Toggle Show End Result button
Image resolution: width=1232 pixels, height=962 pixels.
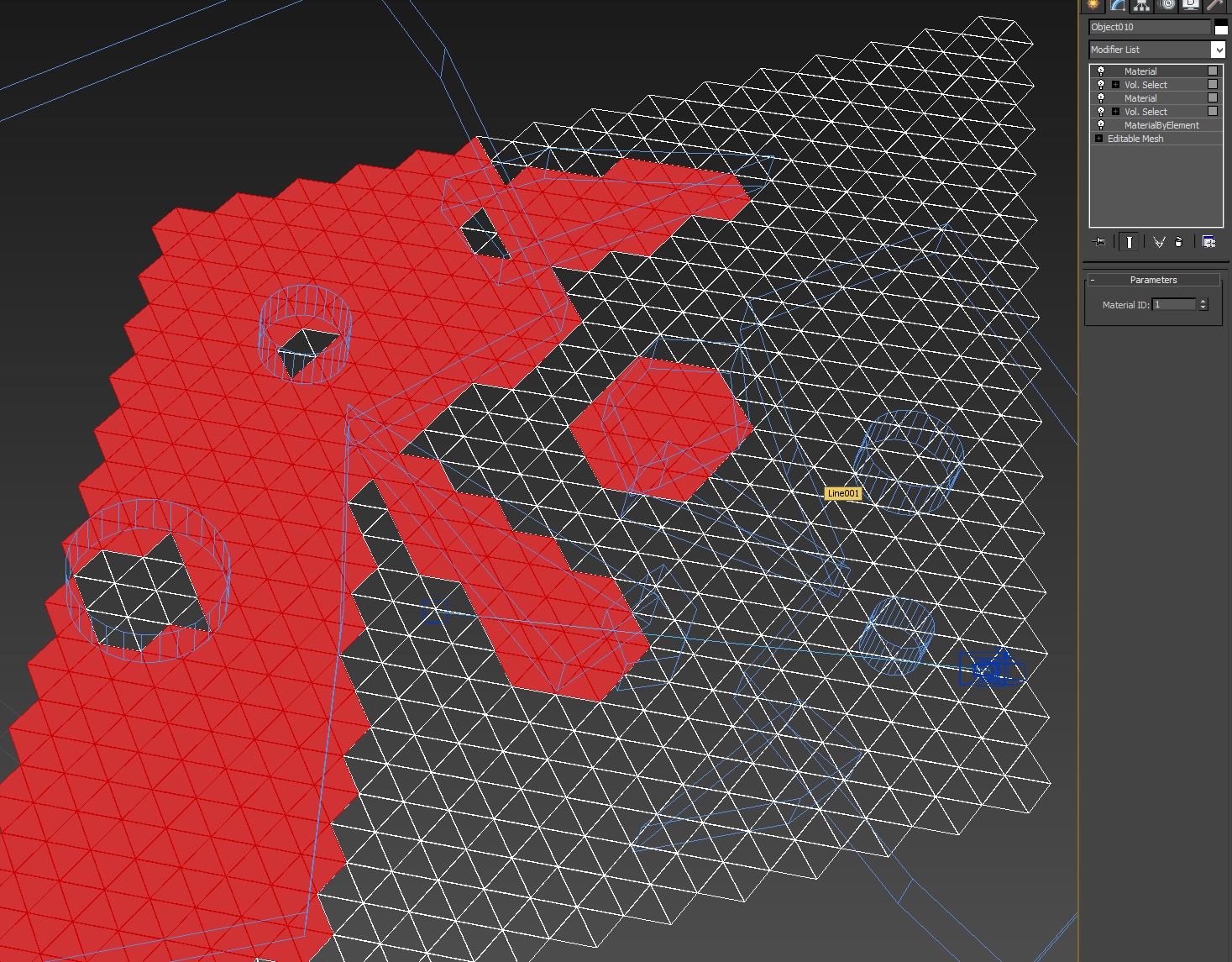point(1130,242)
